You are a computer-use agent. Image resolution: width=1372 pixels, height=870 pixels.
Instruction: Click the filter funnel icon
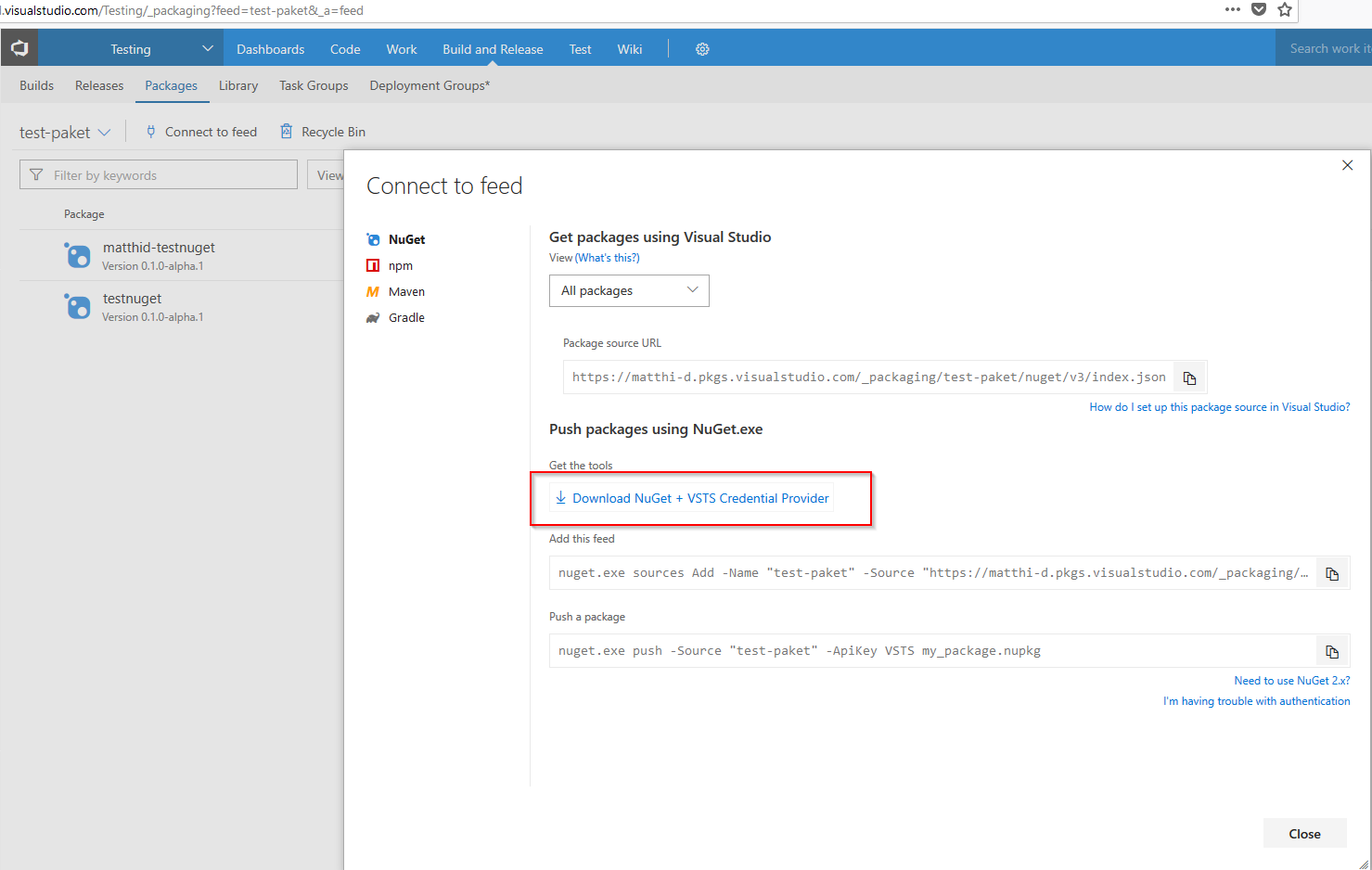pos(36,174)
